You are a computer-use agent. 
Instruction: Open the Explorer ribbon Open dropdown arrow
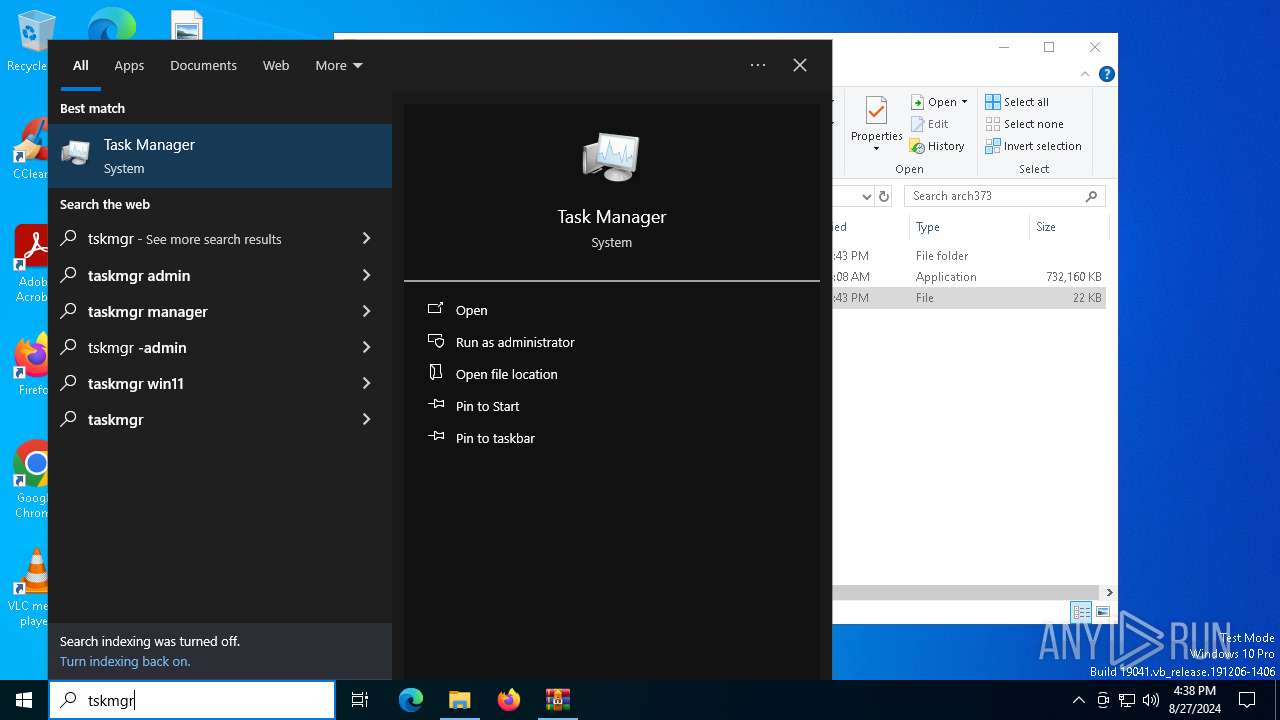pyautogui.click(x=964, y=102)
